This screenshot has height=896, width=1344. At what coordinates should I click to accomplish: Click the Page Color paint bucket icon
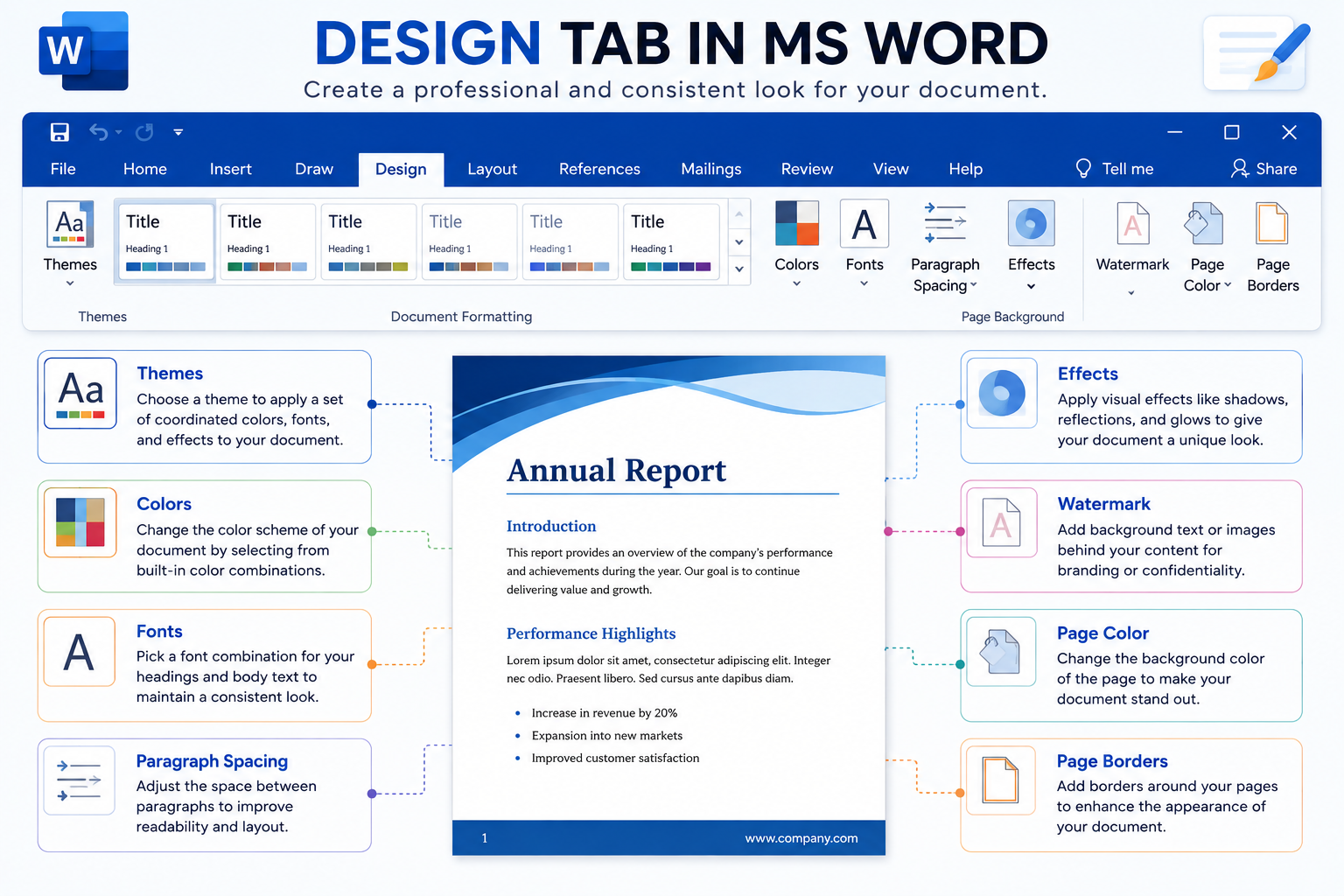click(x=1203, y=223)
